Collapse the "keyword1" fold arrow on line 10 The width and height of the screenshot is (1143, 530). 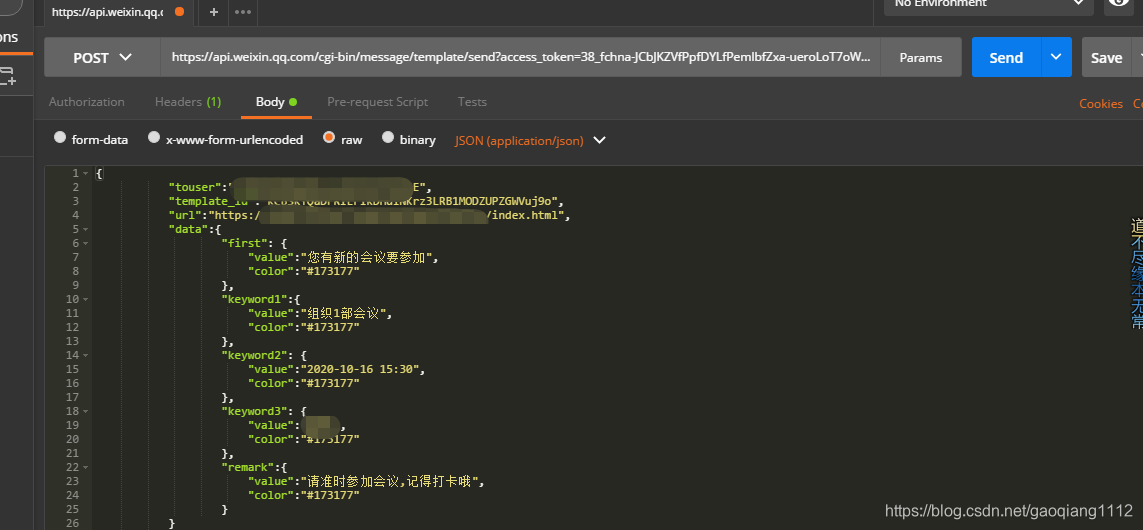tap(86, 300)
